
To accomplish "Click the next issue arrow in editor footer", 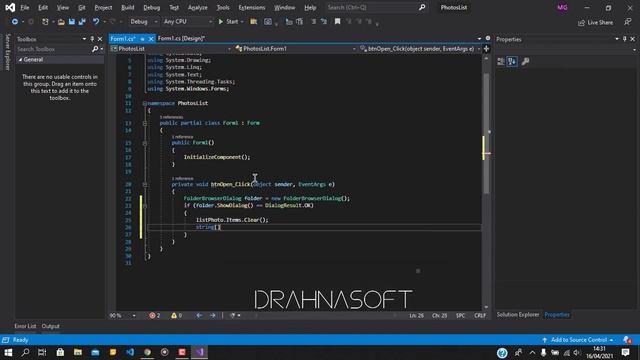I will [213, 316].
